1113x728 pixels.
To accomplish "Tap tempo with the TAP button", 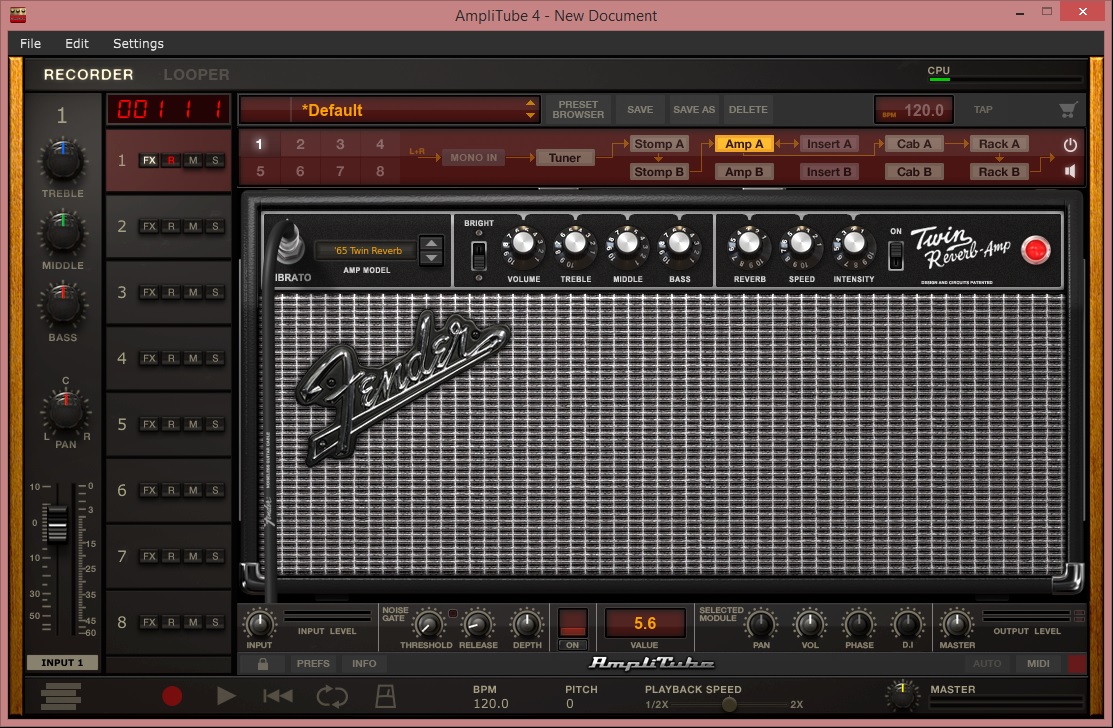I will point(983,109).
